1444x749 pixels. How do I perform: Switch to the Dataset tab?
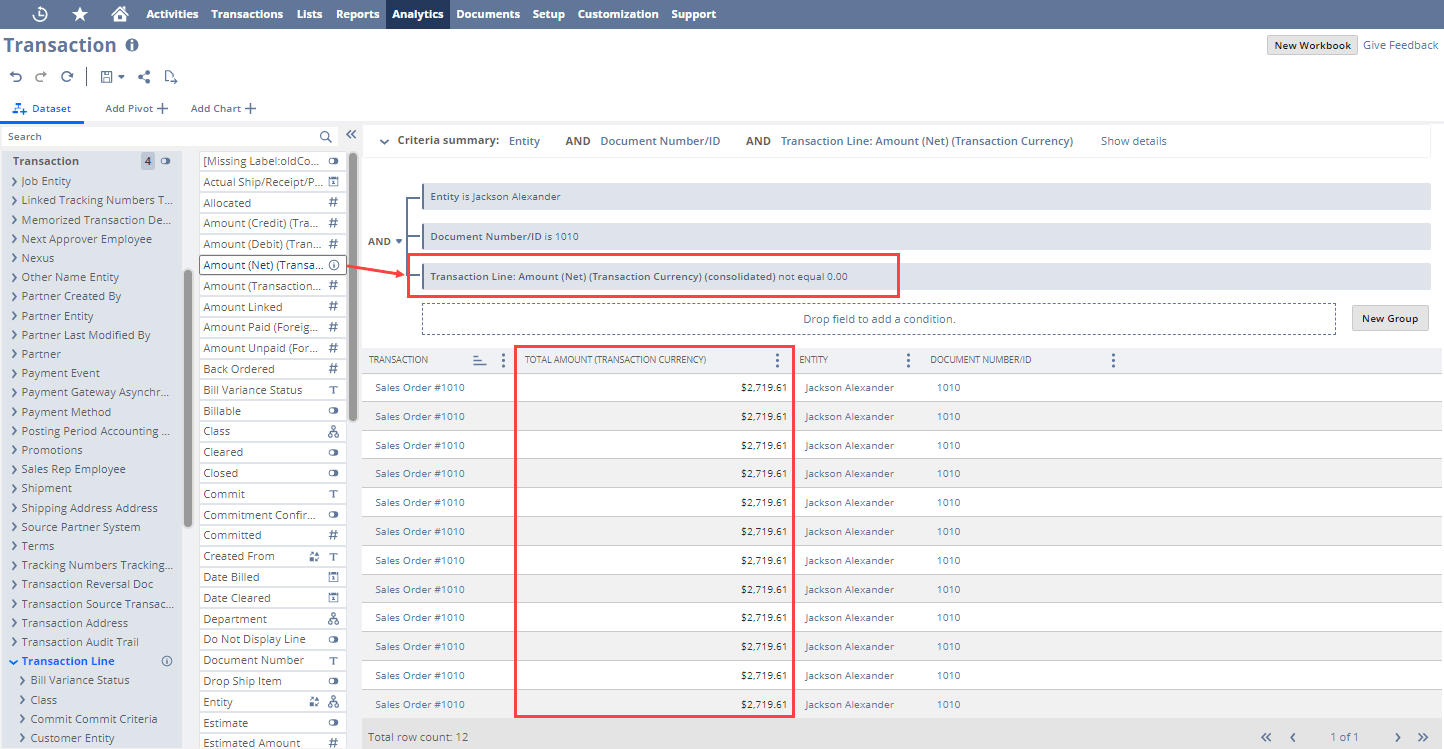(x=42, y=109)
